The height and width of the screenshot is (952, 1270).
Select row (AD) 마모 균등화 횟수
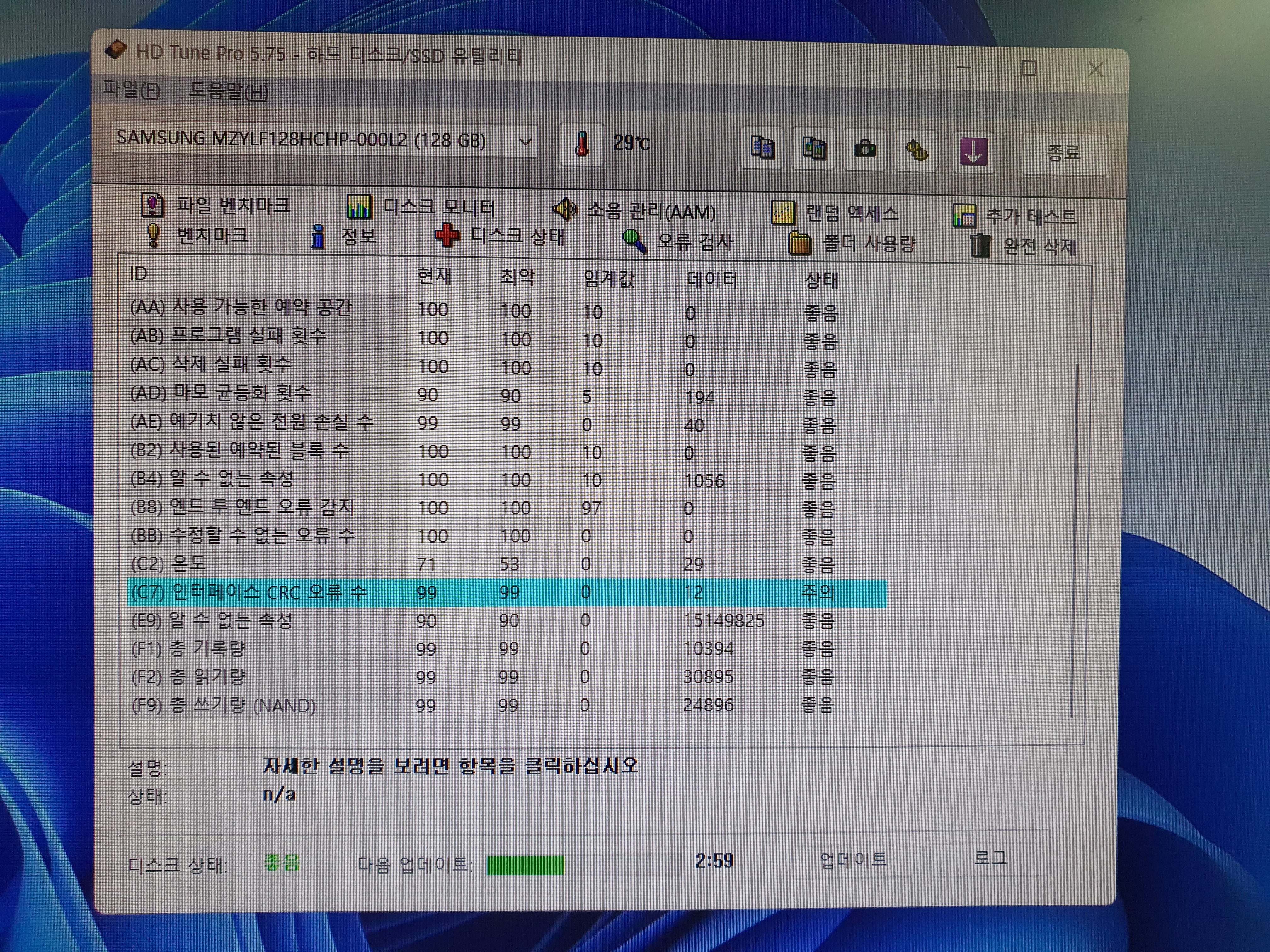(x=507, y=395)
